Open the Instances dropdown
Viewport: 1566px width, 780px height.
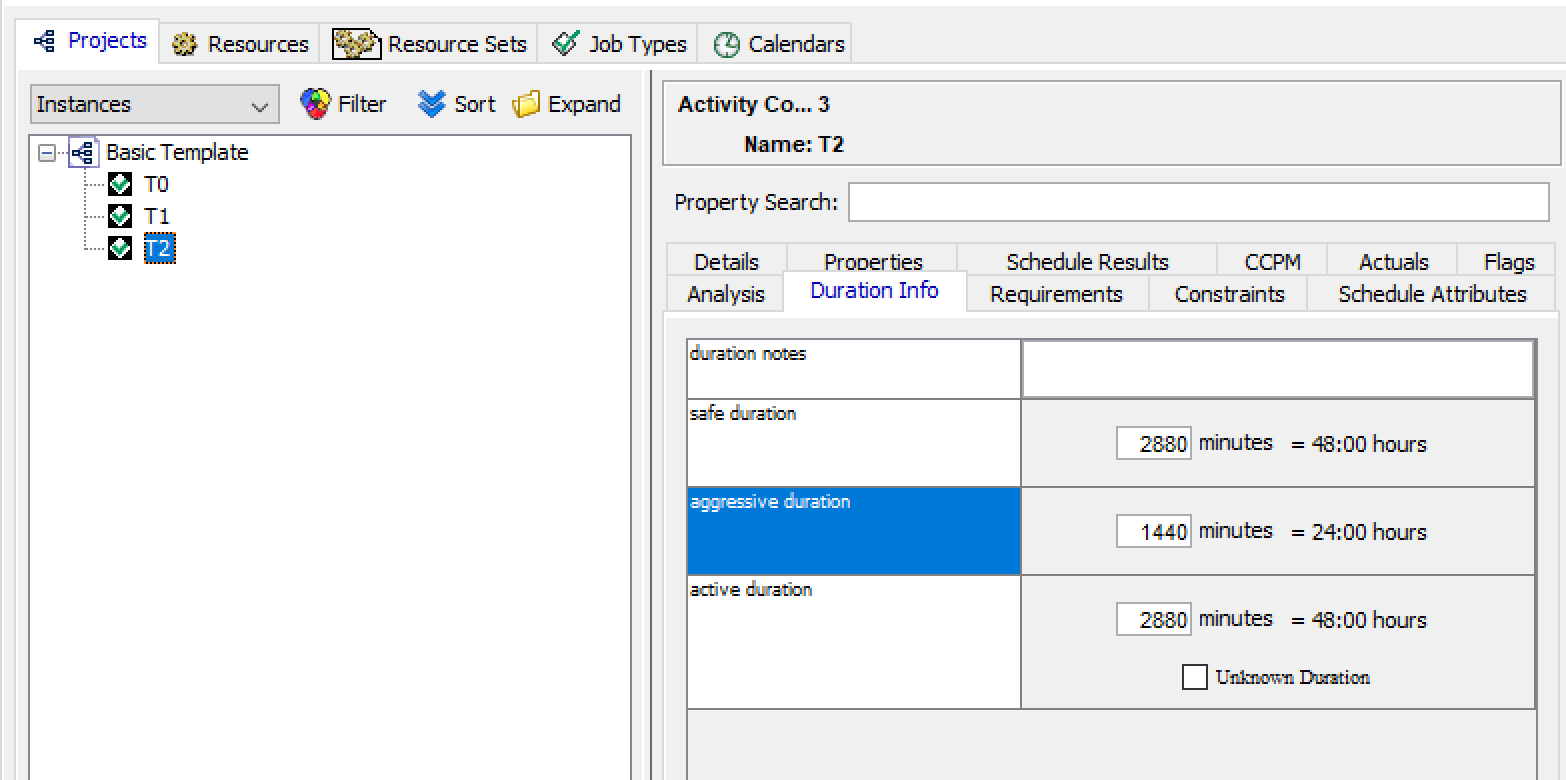pos(155,105)
